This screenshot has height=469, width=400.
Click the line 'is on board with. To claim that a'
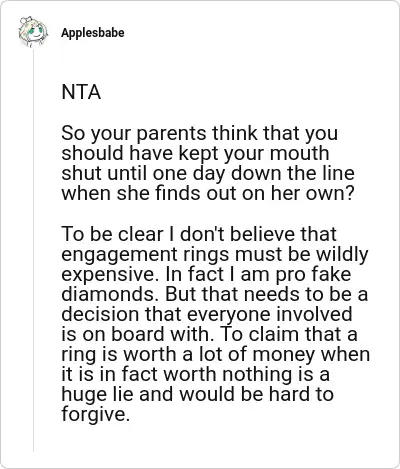209,334
